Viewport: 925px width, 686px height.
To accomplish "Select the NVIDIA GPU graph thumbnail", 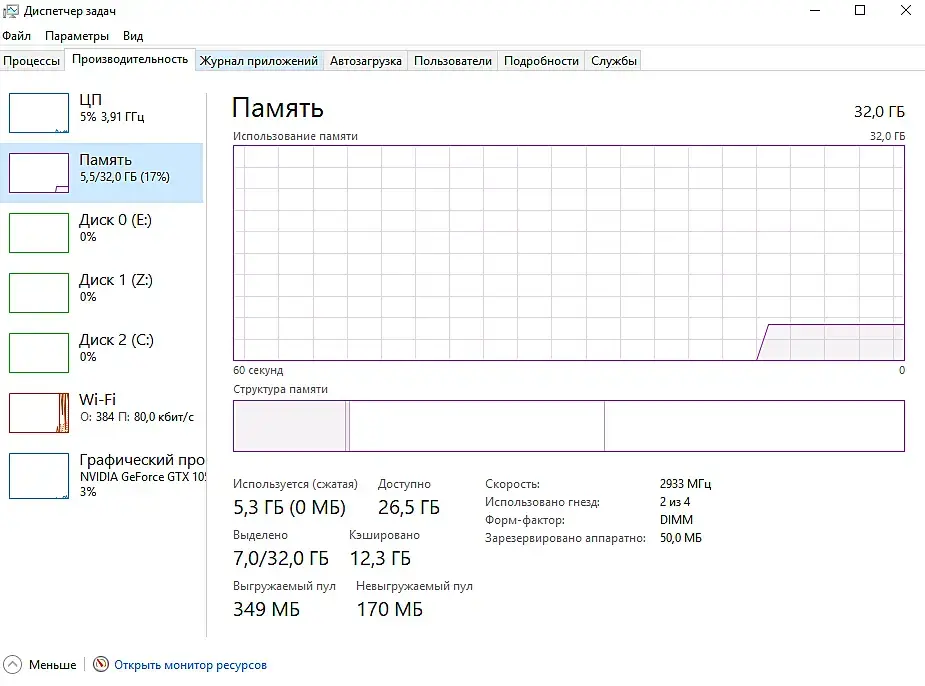I will pos(39,475).
